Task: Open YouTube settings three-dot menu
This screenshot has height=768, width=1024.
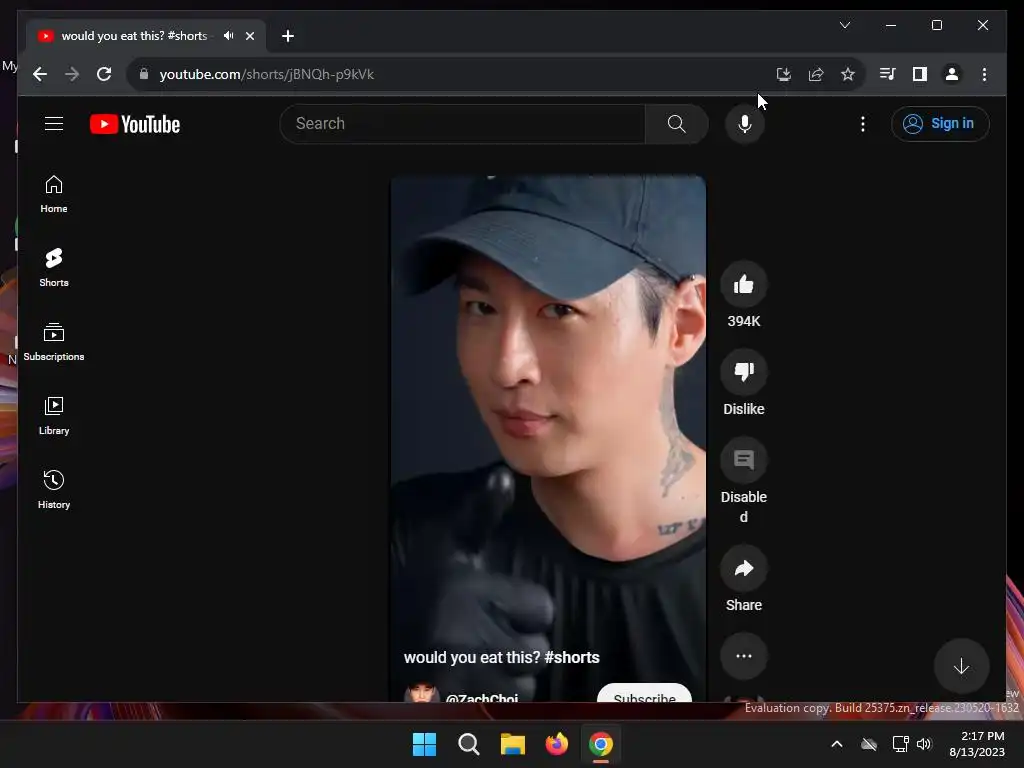Action: [863, 124]
